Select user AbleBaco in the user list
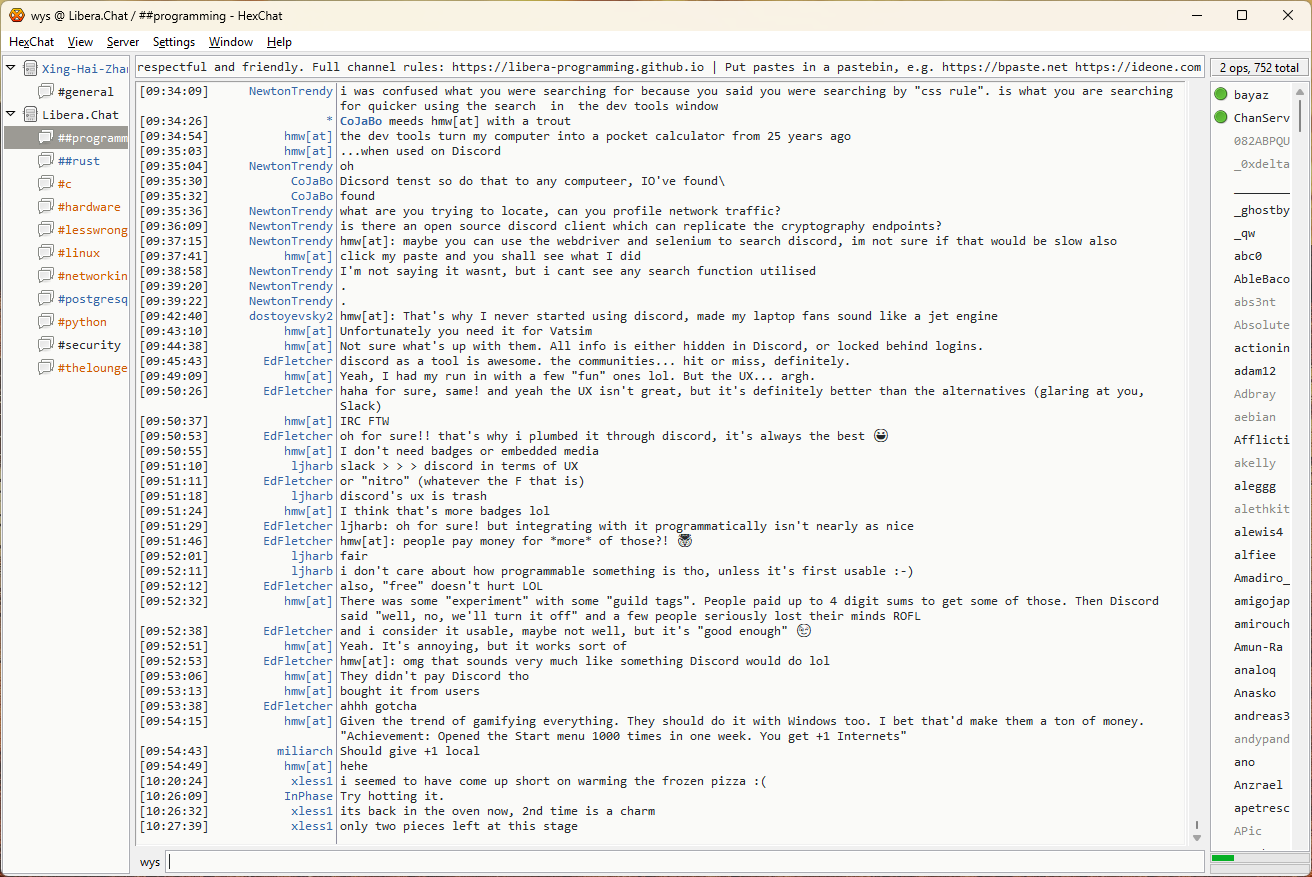Viewport: 1312px width, 877px height. [x=1261, y=279]
